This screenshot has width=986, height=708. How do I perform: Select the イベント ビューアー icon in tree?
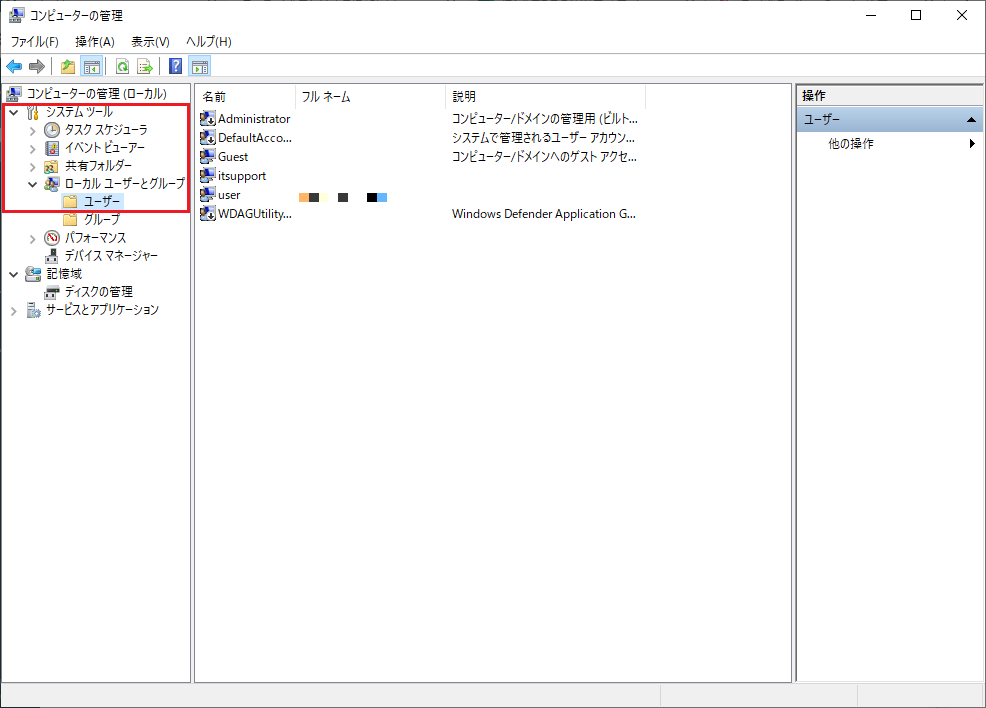(52, 148)
